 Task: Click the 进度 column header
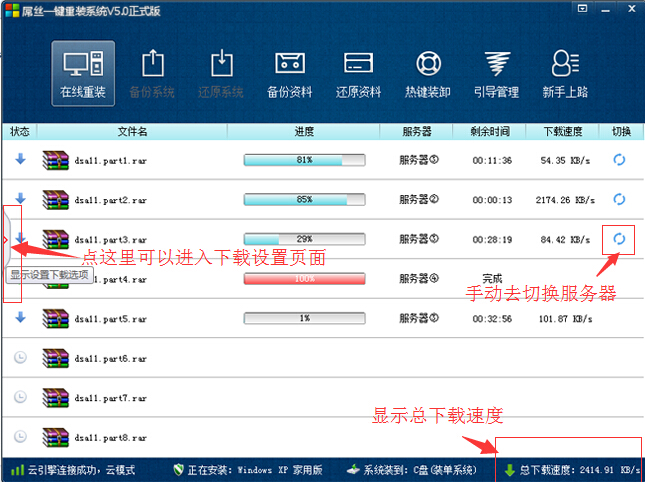pos(304,131)
